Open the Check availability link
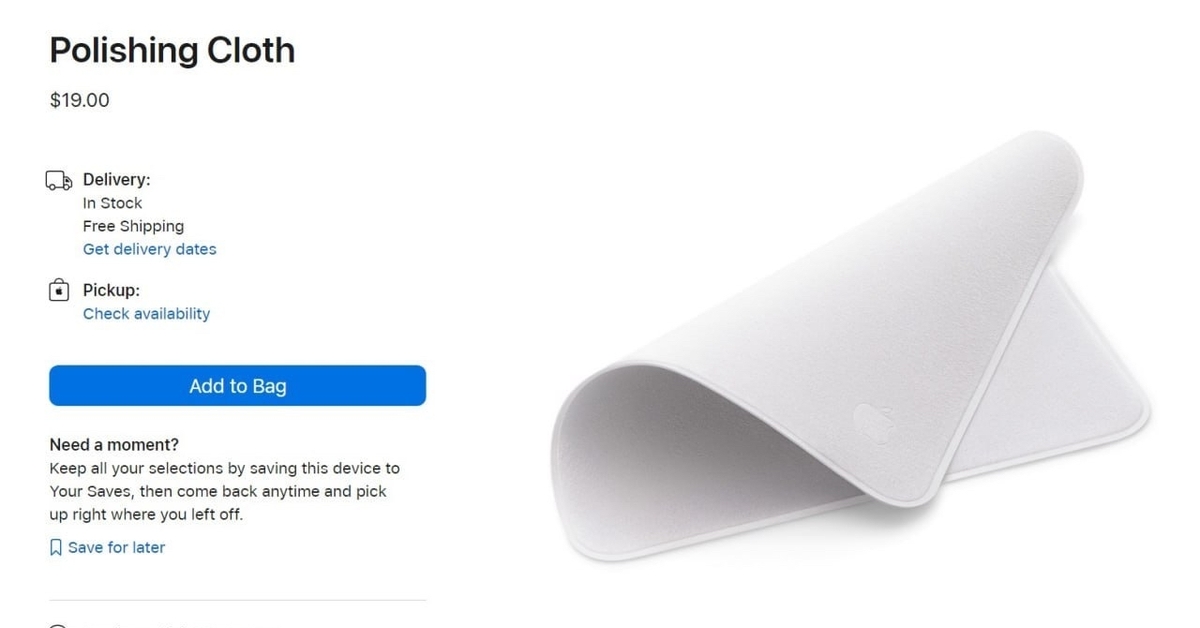The width and height of the screenshot is (1200, 628). point(146,314)
